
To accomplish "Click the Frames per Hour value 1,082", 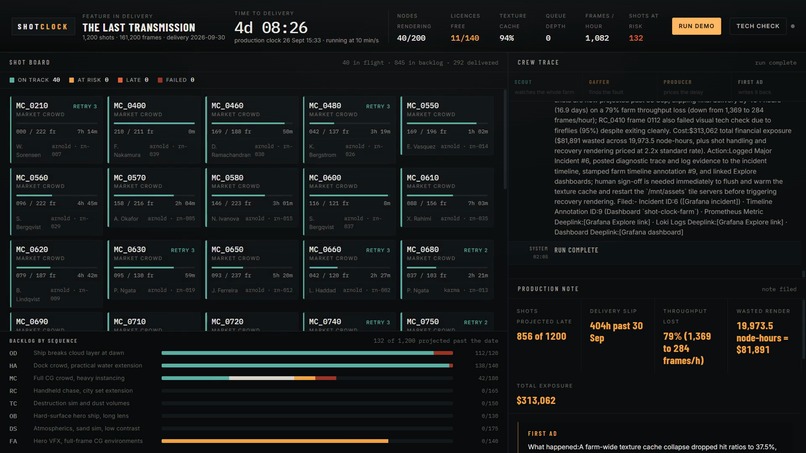I will tap(597, 38).
